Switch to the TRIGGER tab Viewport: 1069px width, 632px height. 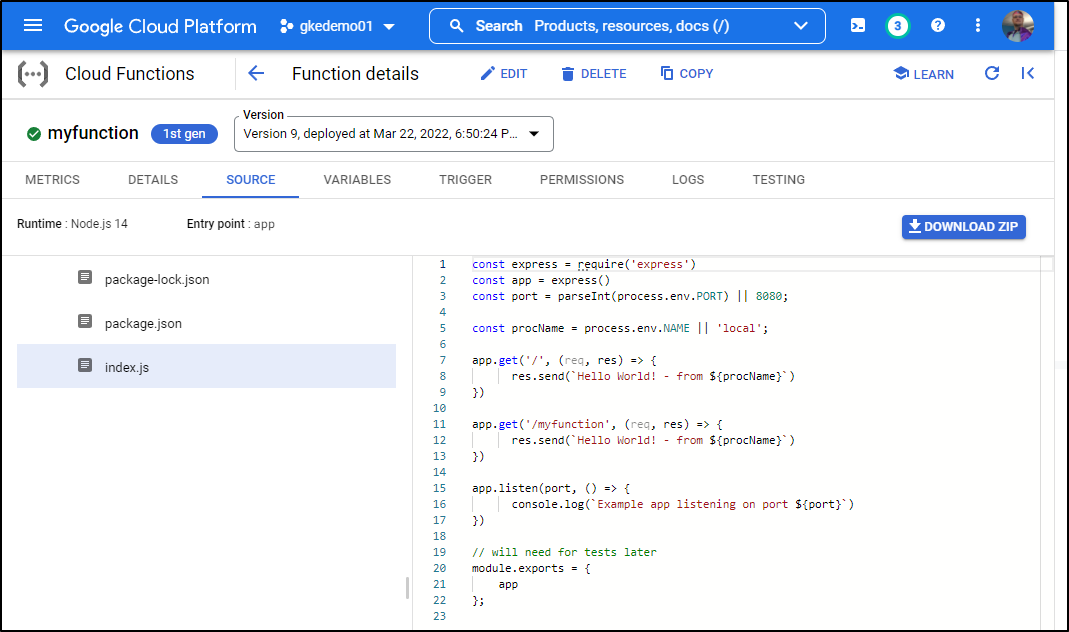tap(466, 180)
